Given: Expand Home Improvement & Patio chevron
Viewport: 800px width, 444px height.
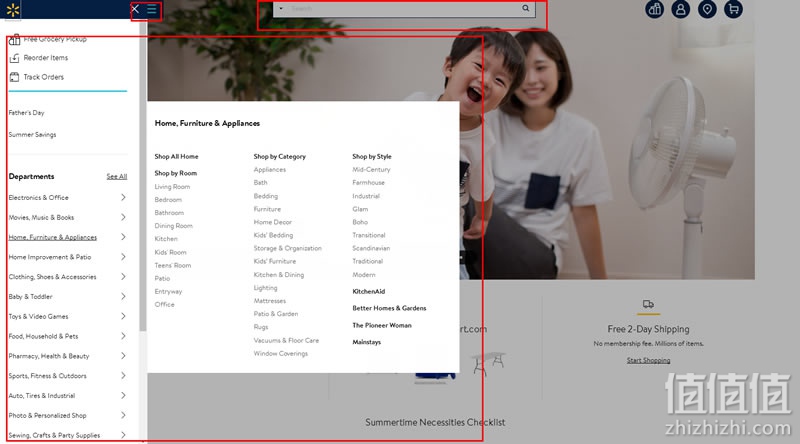Looking at the screenshot, I should point(123,257).
